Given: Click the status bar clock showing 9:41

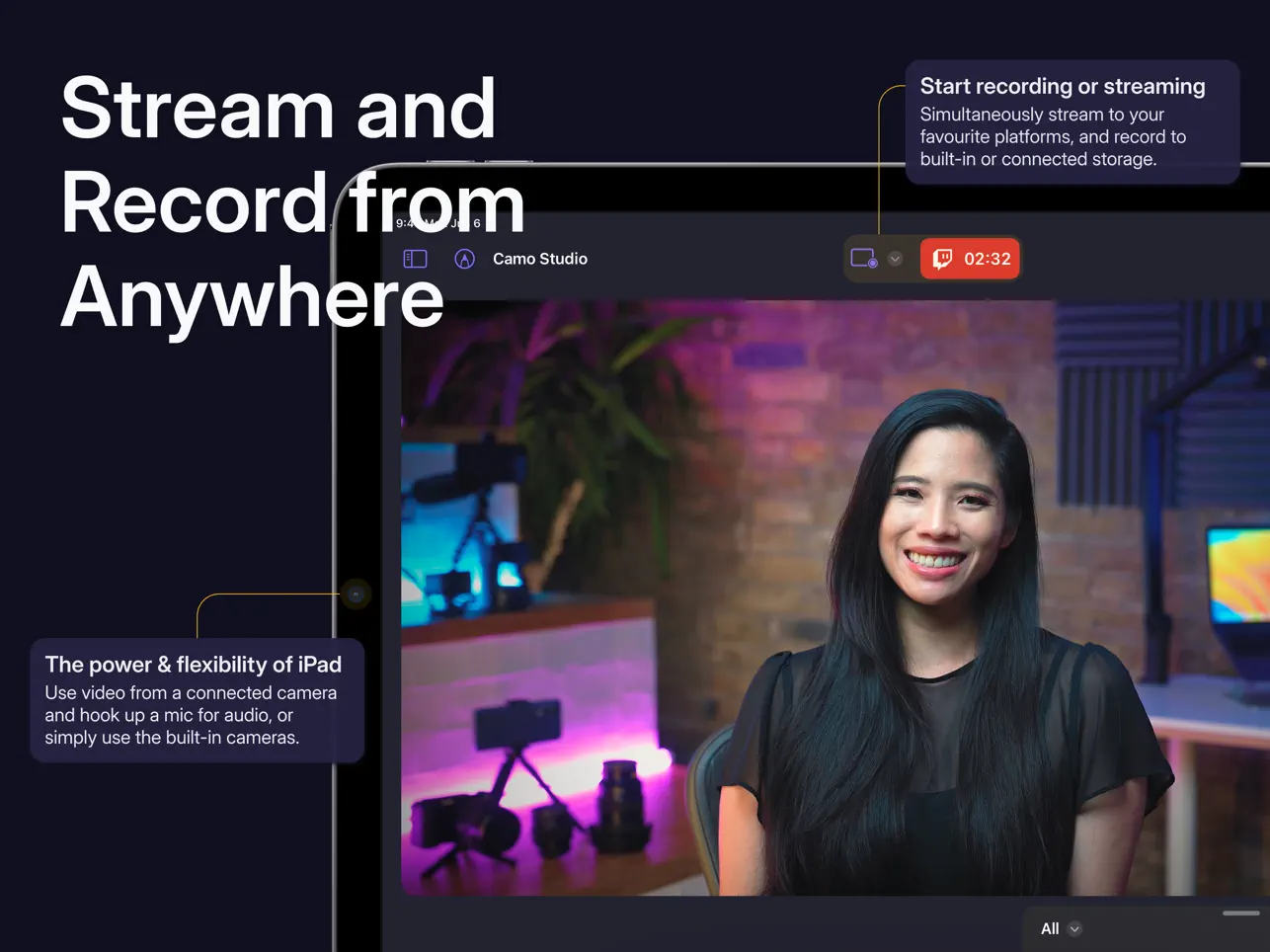Looking at the screenshot, I should [x=407, y=223].
